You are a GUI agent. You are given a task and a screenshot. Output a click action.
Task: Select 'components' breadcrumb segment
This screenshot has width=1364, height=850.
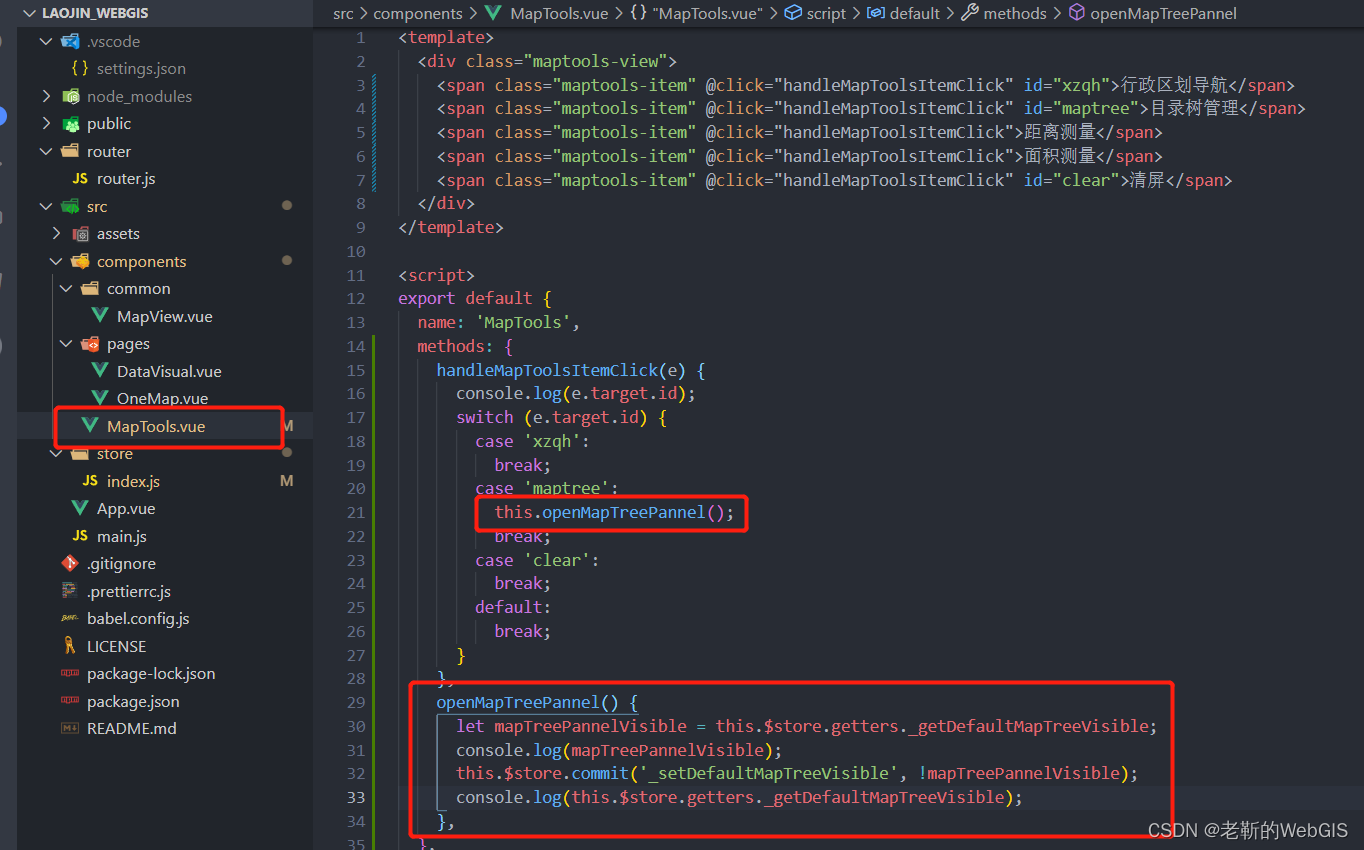click(418, 13)
